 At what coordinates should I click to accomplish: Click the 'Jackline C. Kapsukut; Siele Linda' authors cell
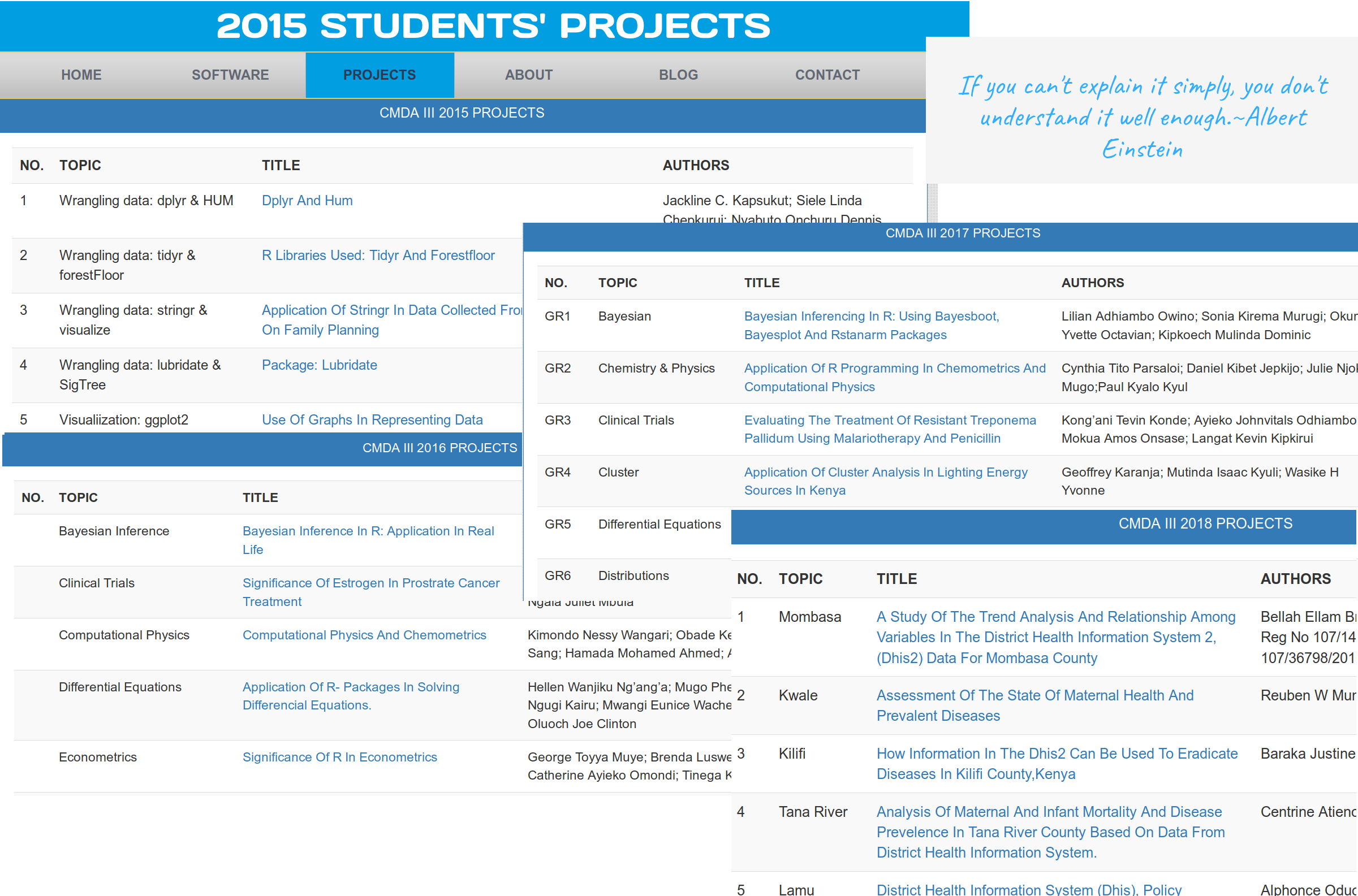(x=771, y=208)
